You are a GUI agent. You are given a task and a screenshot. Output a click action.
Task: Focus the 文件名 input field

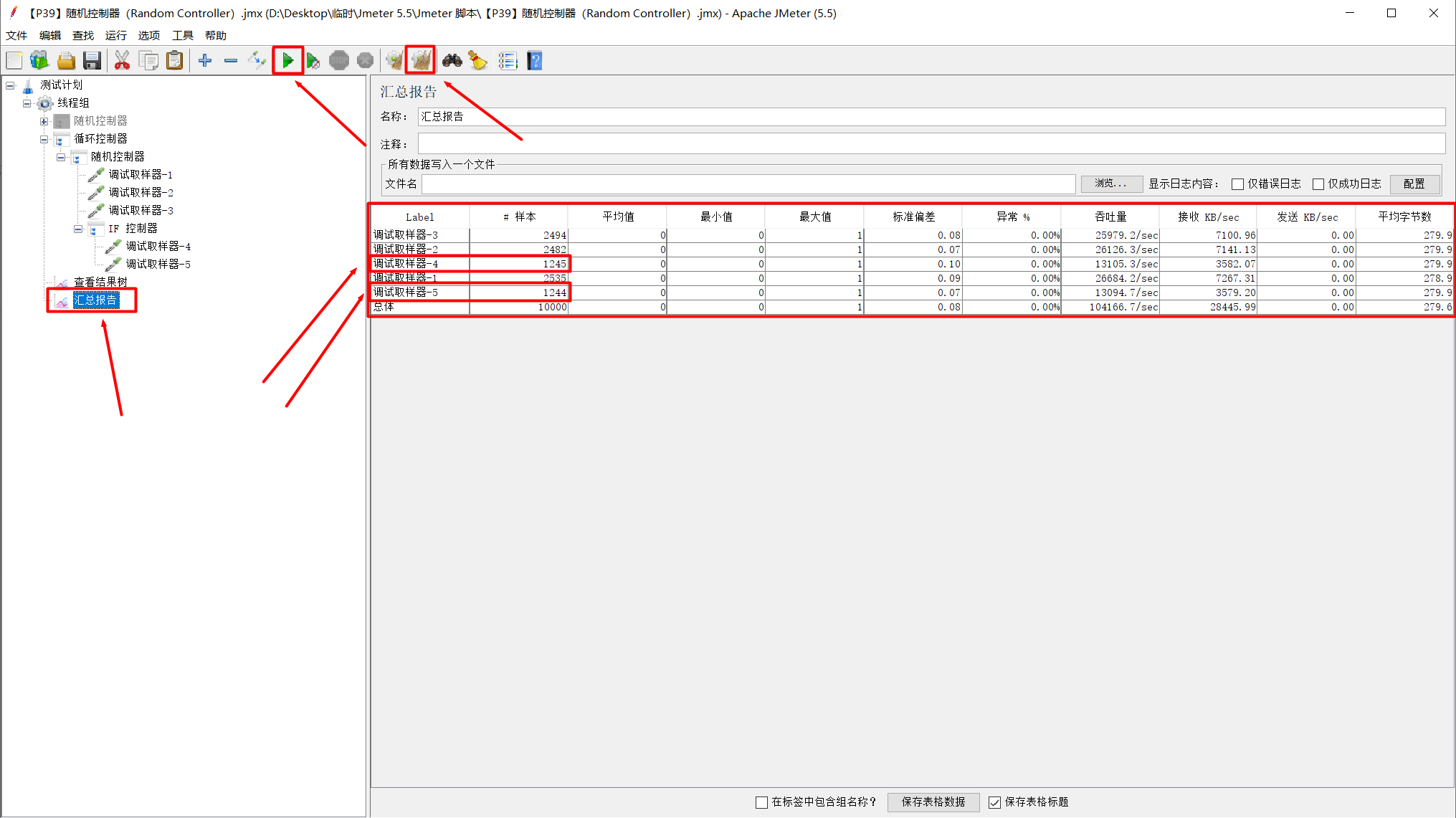point(748,184)
